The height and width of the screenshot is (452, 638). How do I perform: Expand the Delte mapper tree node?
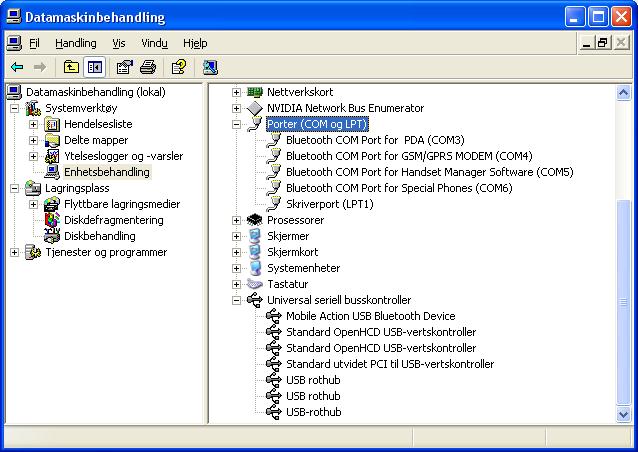tap(33, 140)
